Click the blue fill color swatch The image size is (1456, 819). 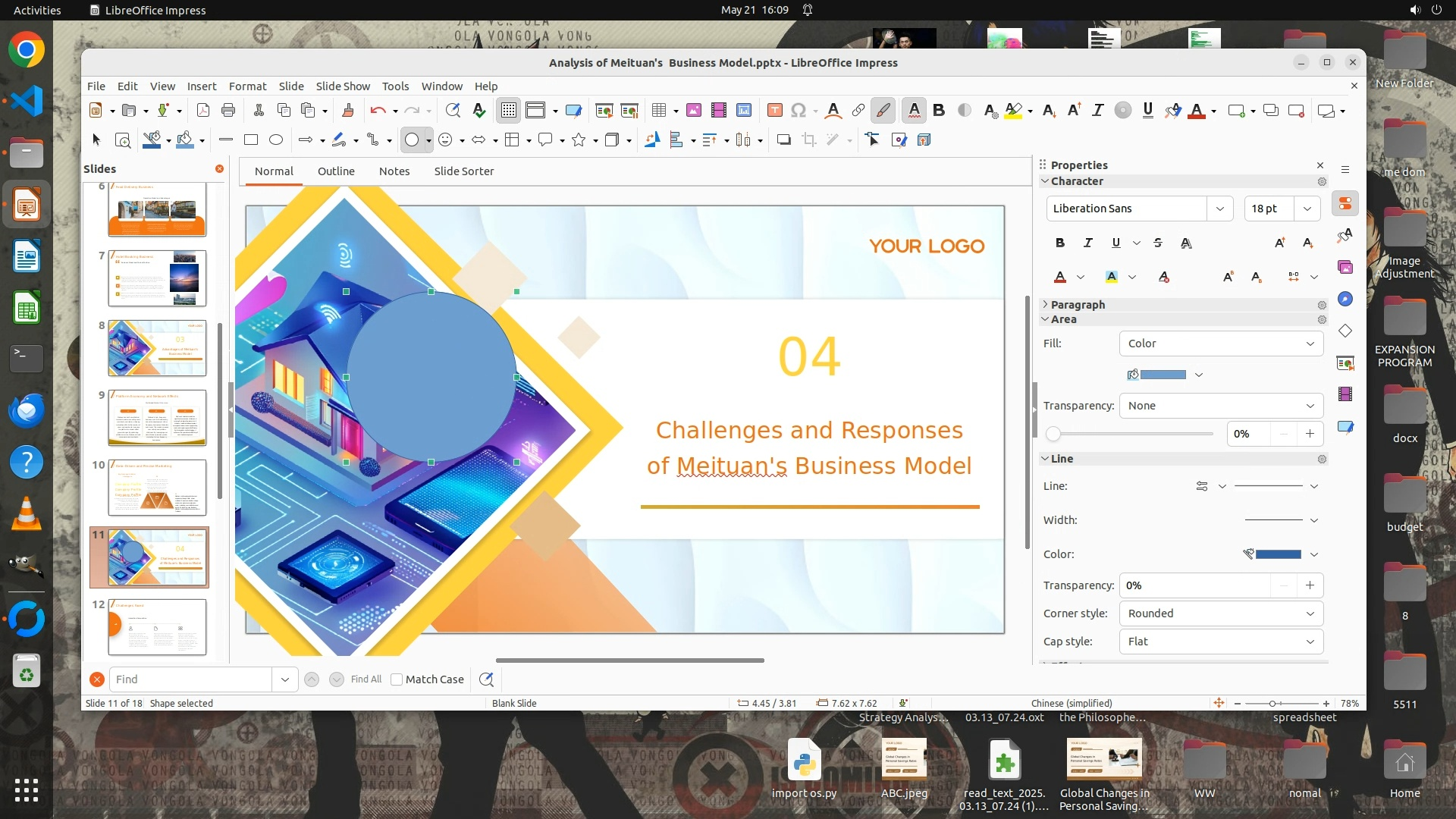click(1163, 375)
